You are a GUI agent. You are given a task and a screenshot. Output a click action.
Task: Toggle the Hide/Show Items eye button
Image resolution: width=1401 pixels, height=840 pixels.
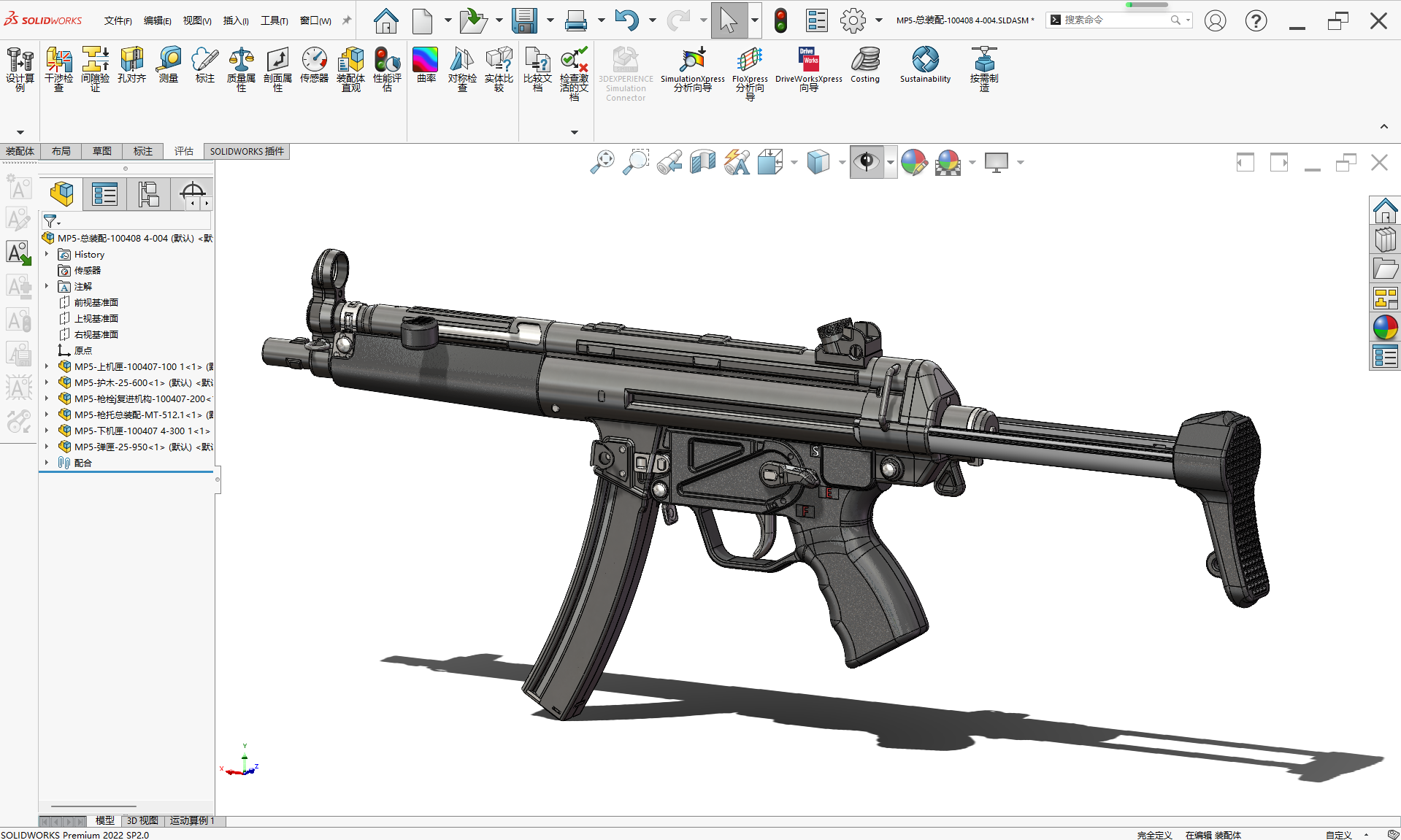click(867, 162)
